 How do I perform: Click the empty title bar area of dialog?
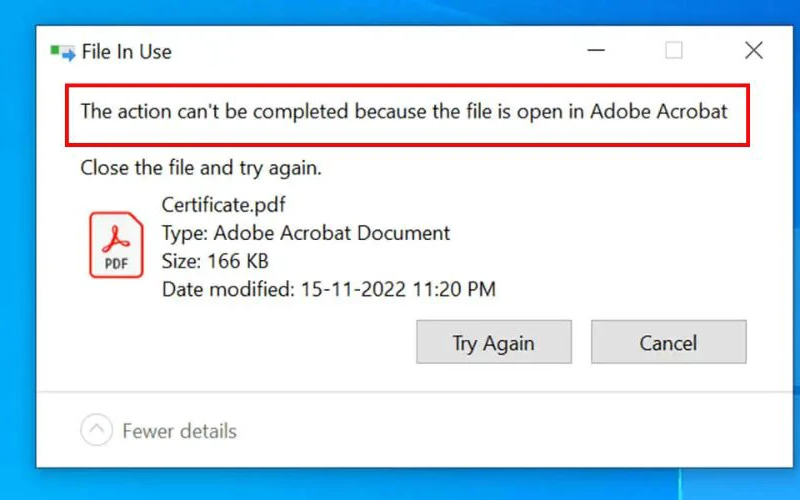(x=380, y=50)
